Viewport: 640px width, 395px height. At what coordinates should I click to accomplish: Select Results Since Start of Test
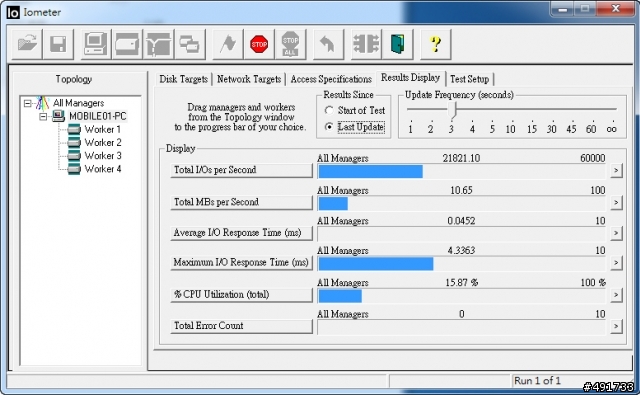coord(329,110)
